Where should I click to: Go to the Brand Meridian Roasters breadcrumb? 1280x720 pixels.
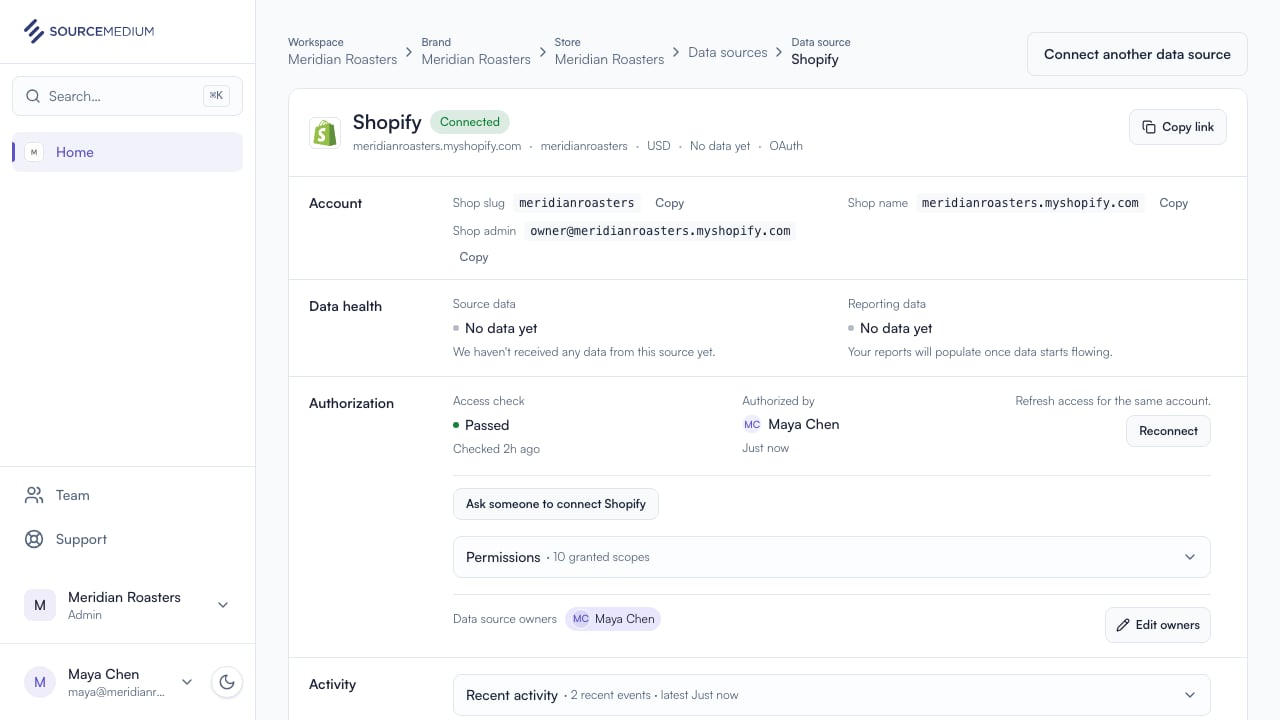476,51
